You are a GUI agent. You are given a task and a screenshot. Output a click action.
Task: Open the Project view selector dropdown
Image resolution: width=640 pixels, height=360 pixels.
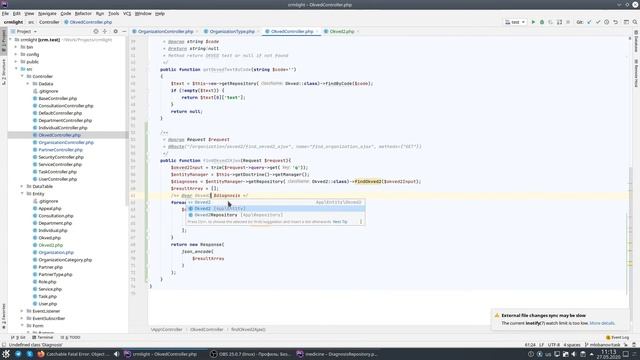(x=24, y=31)
